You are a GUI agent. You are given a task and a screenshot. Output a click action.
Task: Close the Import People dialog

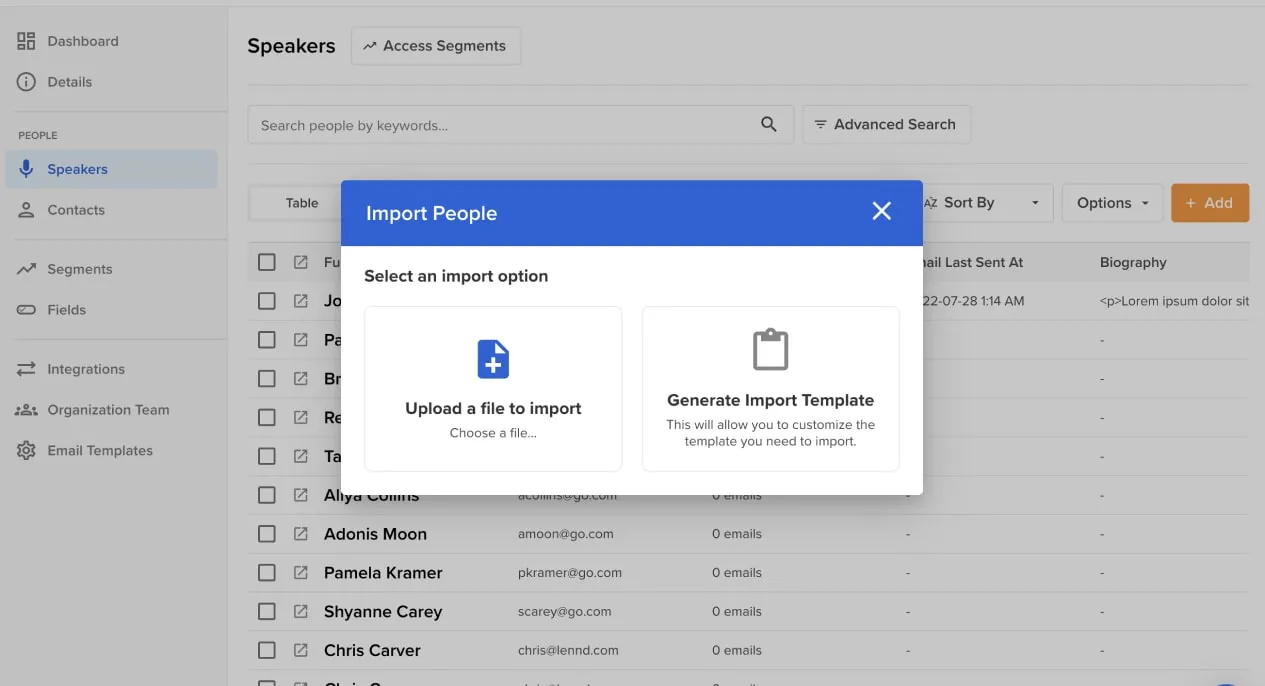click(881, 211)
